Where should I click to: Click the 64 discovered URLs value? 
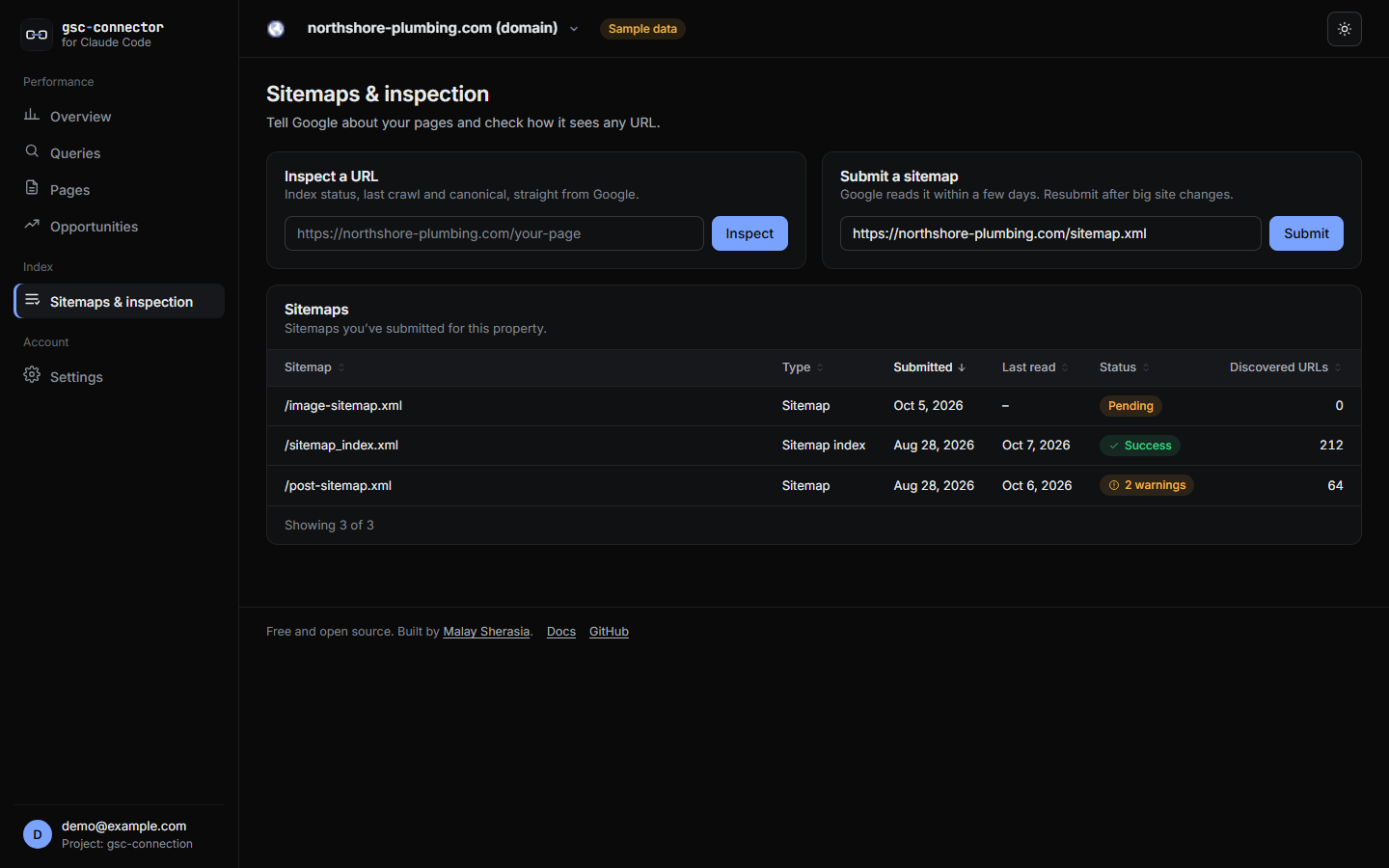(1335, 485)
